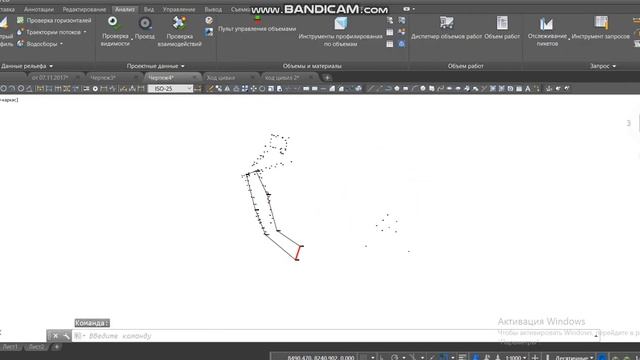Launch the Проезд drive tool

pyautogui.click(x=145, y=28)
